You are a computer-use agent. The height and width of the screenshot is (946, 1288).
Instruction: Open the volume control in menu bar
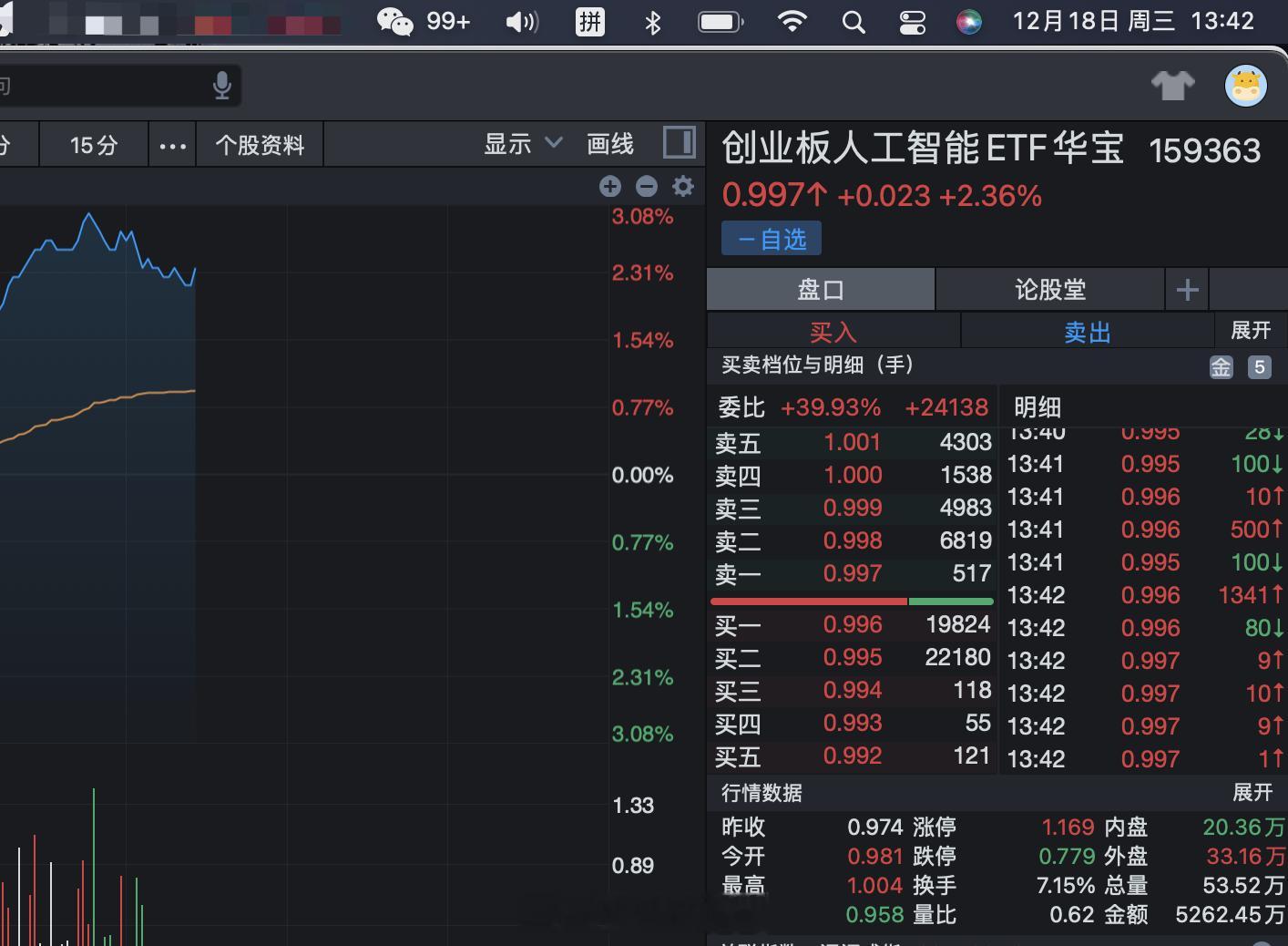(x=522, y=21)
